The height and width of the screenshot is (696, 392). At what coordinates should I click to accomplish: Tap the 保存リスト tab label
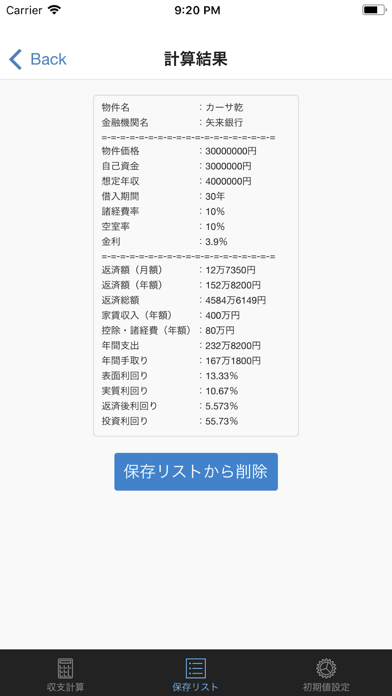click(x=196, y=687)
